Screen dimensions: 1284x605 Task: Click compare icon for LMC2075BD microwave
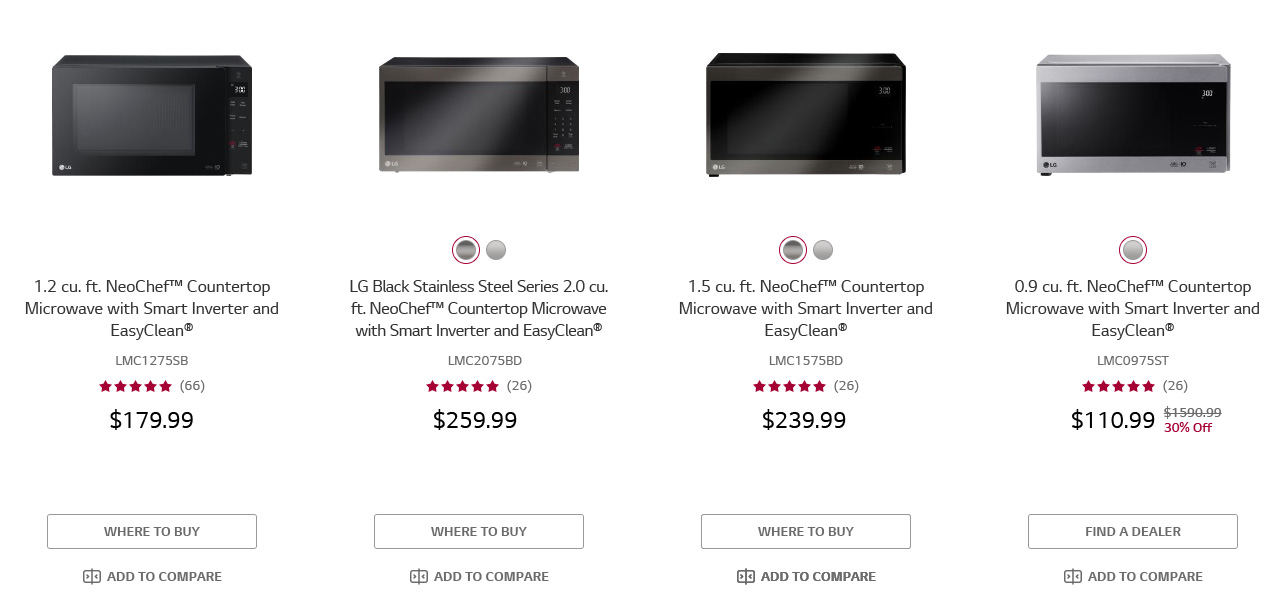[x=419, y=577]
